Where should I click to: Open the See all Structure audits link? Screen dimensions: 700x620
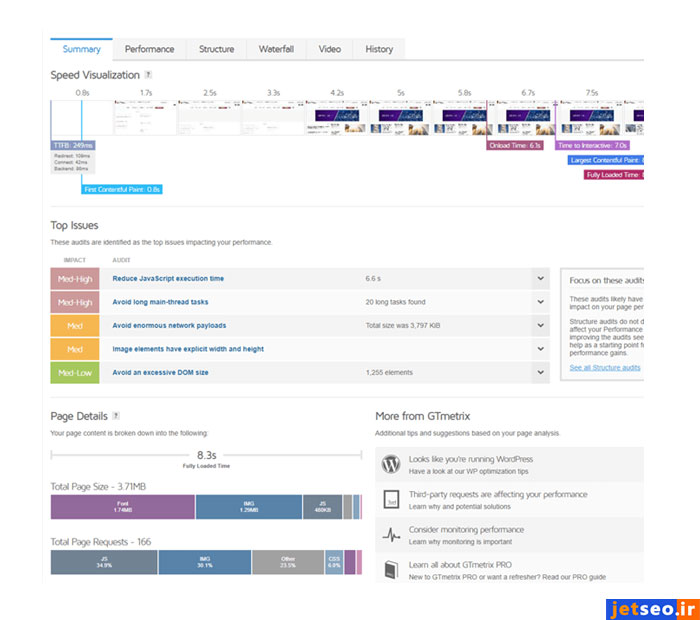tap(605, 368)
